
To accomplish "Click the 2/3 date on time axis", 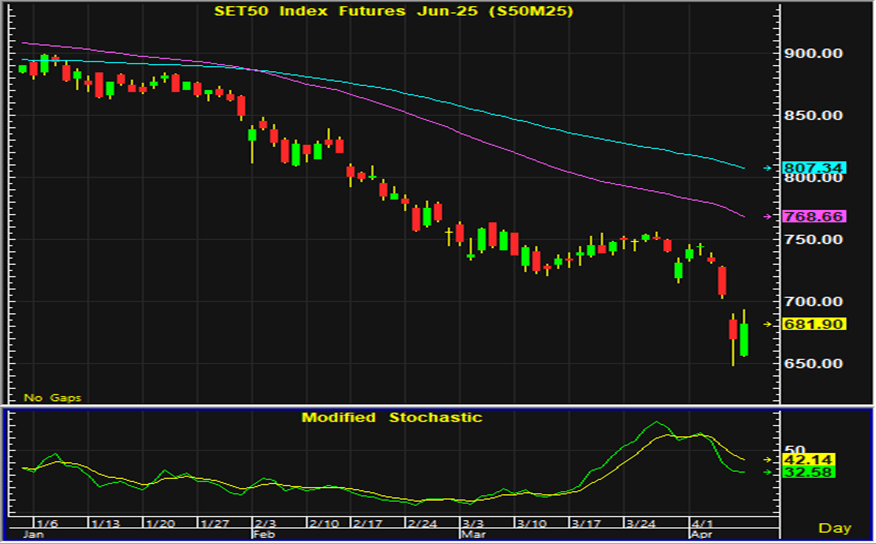I will (x=265, y=523).
